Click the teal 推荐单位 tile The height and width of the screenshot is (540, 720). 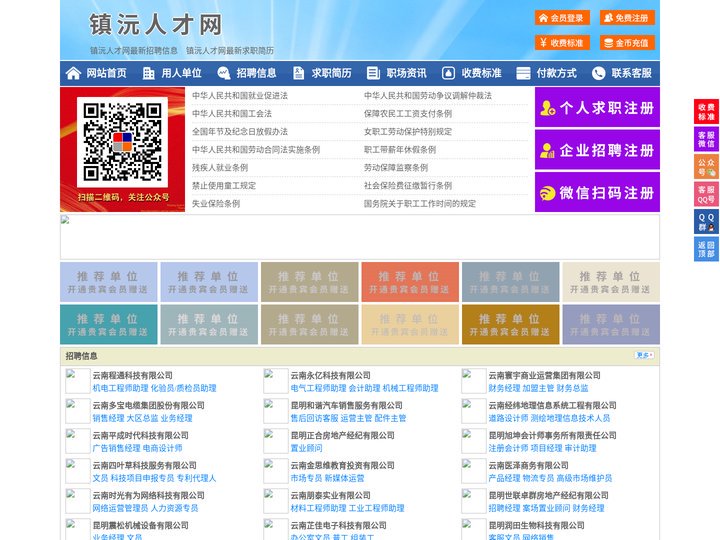coord(108,324)
